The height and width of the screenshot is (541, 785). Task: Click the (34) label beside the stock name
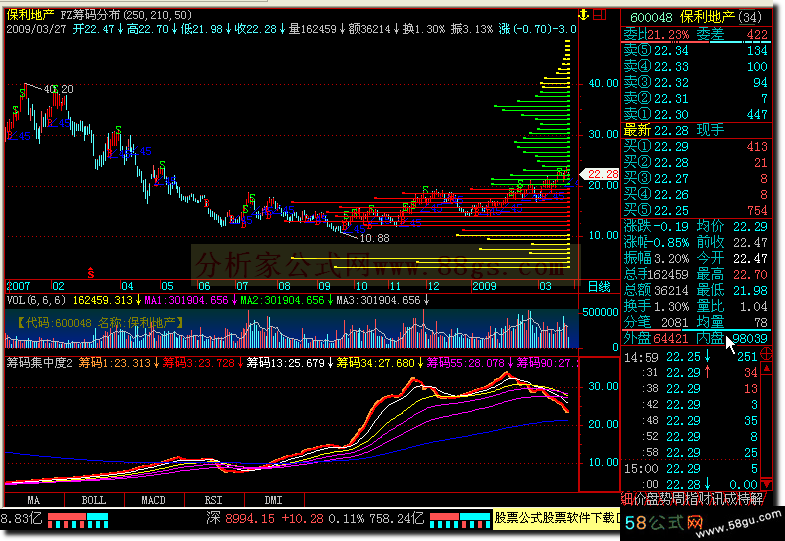(749, 17)
